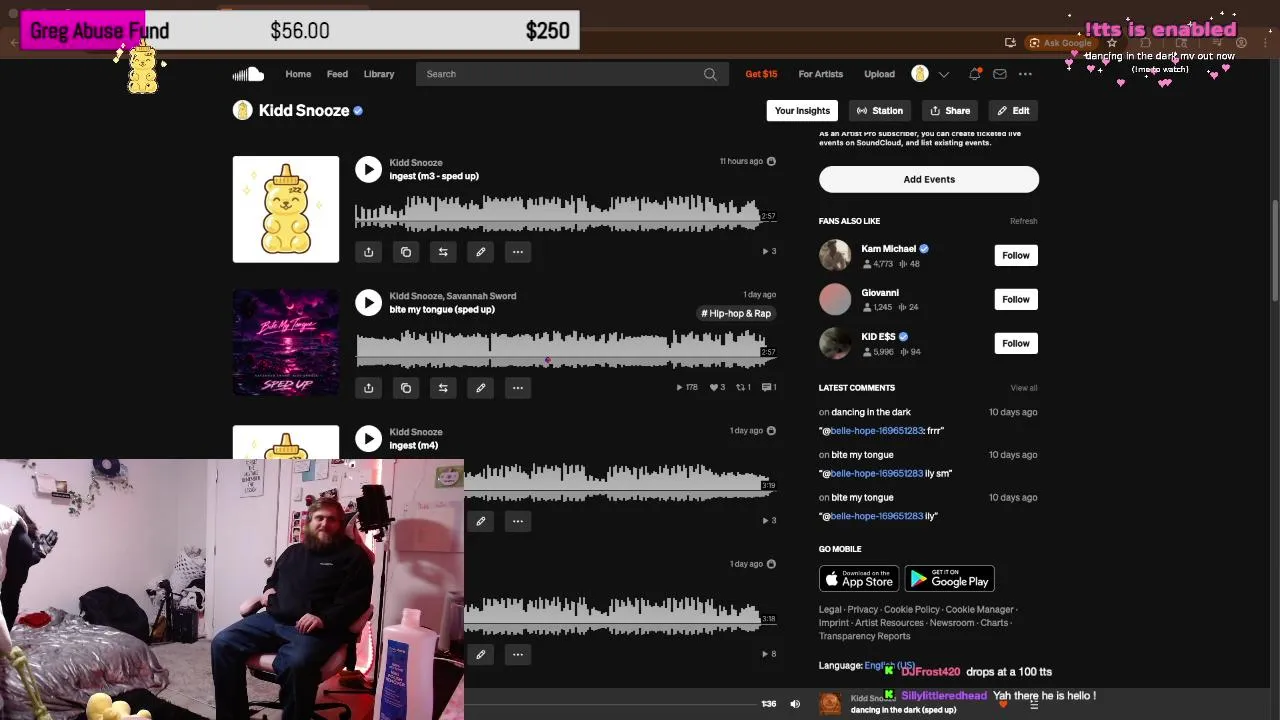Open Transparency Reports footer link
The image size is (1280, 720).
coord(865,636)
